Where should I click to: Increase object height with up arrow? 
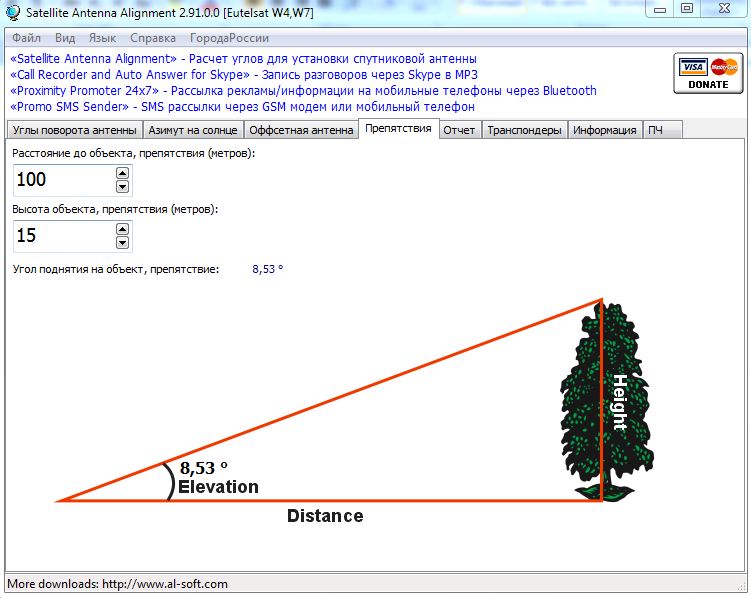point(122,229)
